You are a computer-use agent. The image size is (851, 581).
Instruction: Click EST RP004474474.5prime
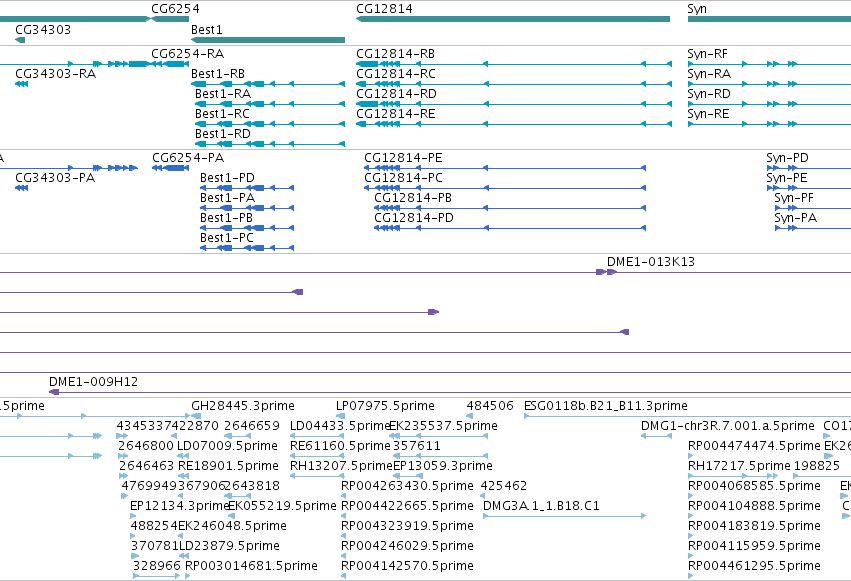754,446
